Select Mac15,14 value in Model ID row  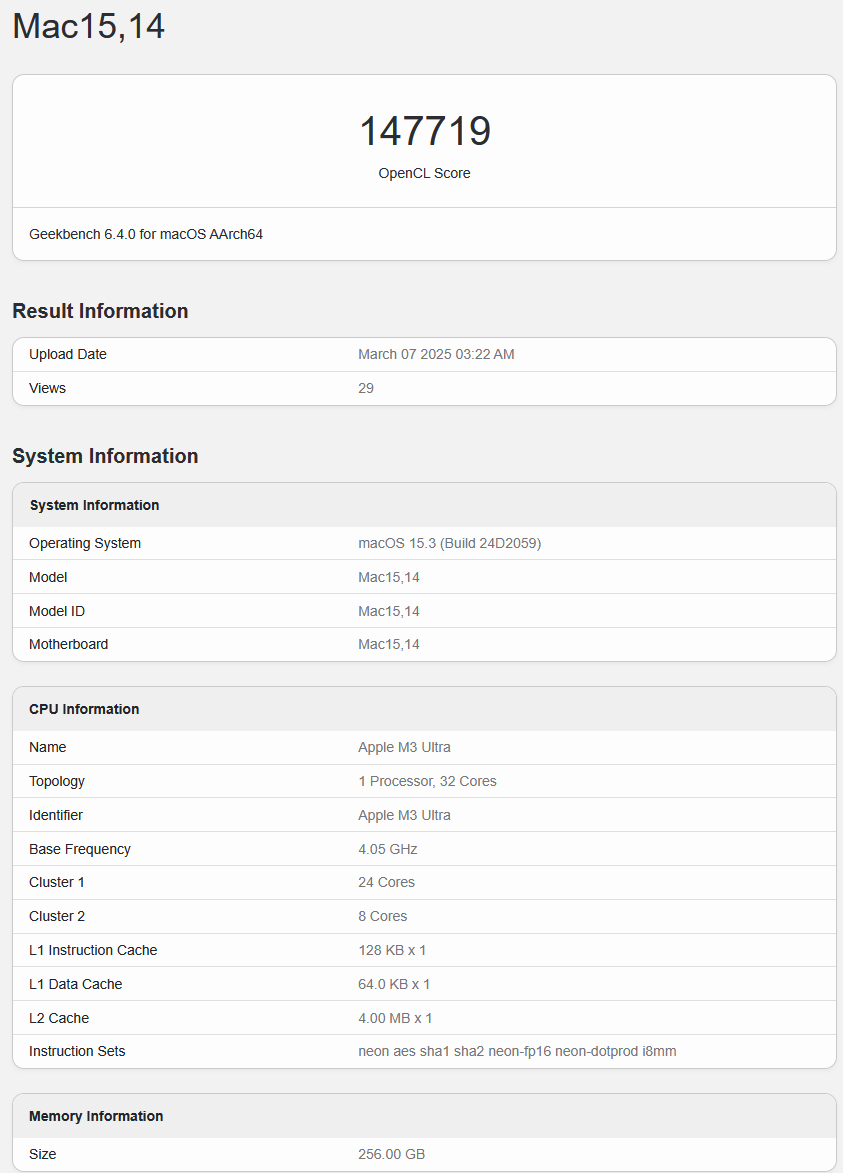[389, 611]
